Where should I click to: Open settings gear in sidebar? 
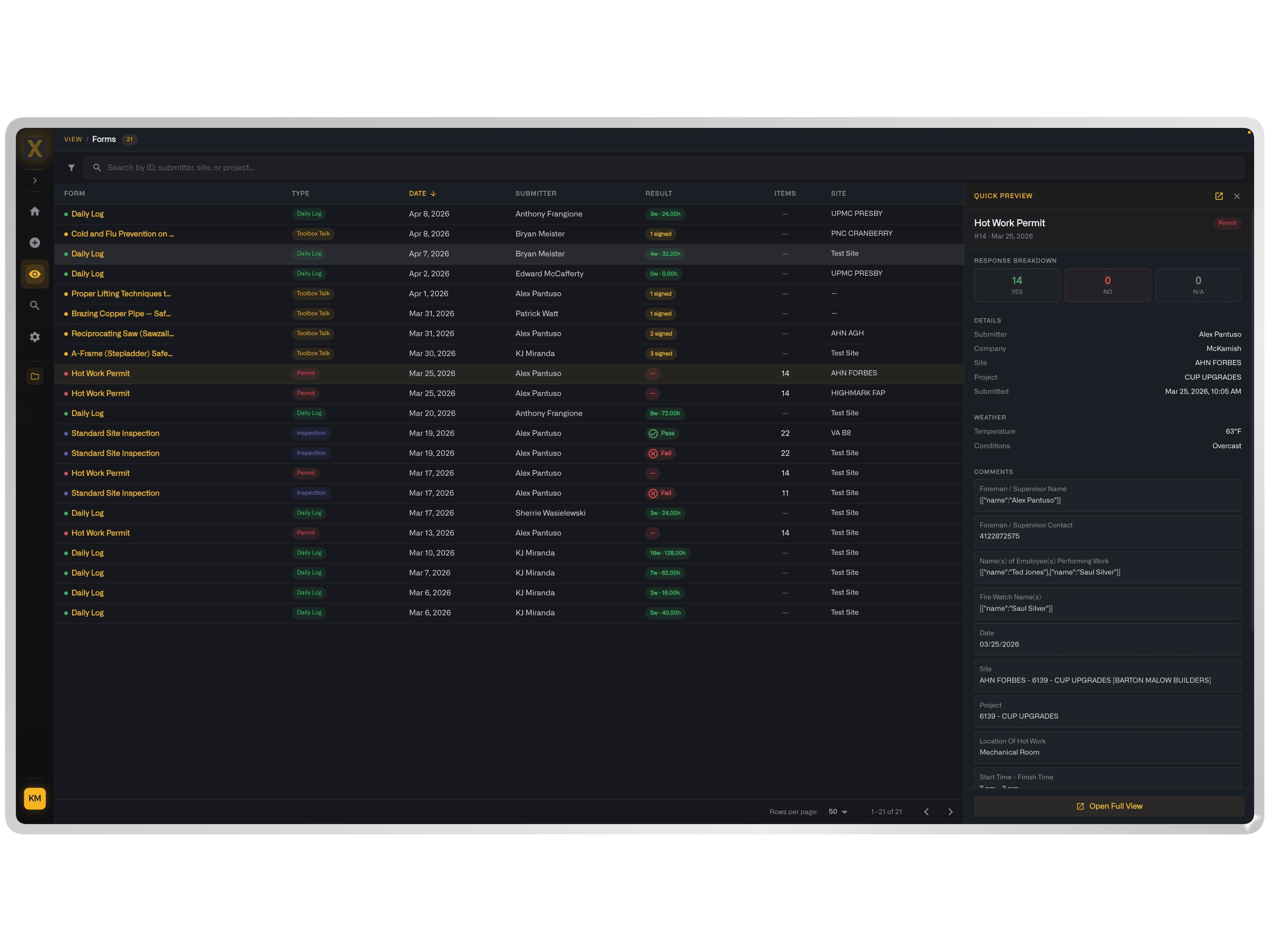click(x=35, y=337)
